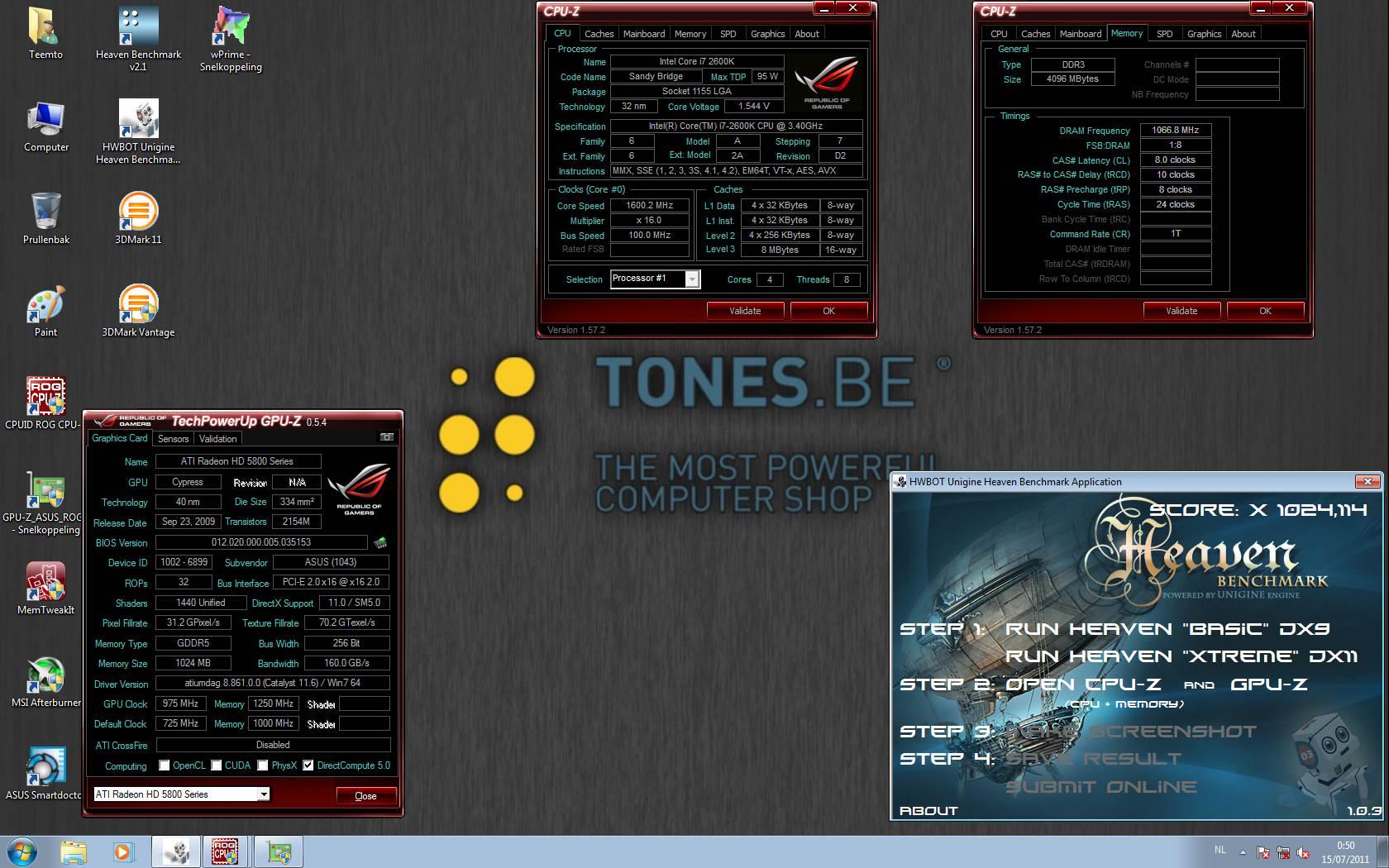Switch to ROG CPU-Z taskbar item
The width and height of the screenshot is (1389, 868).
pyautogui.click(x=226, y=851)
